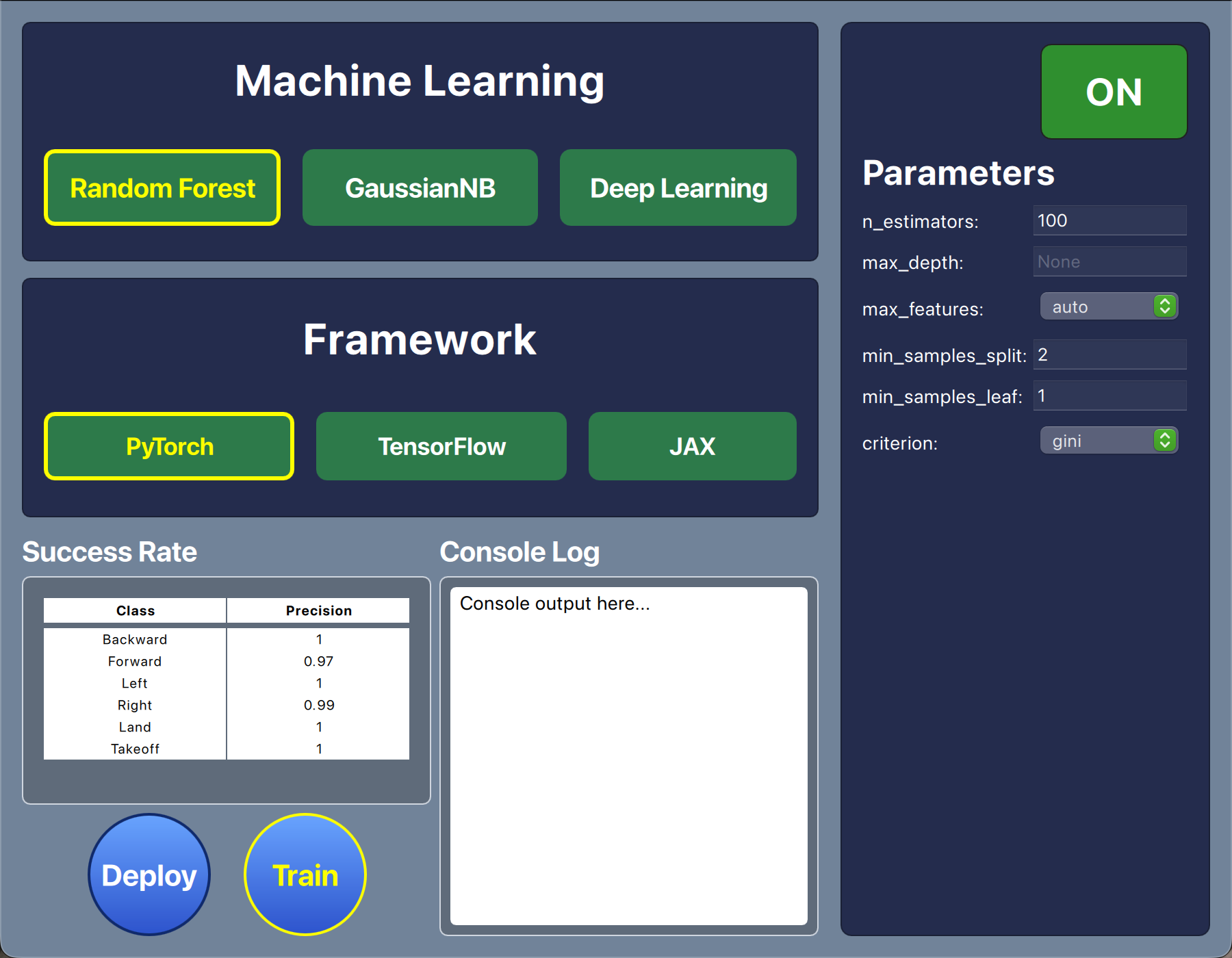Select the Right class cell

coord(135,705)
